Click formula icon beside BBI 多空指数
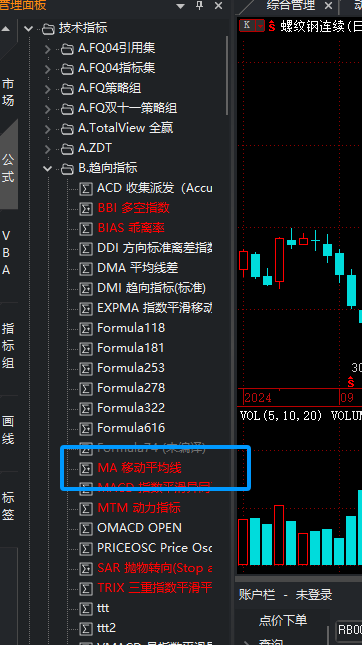Image resolution: width=362 pixels, height=645 pixels. pos(86,209)
